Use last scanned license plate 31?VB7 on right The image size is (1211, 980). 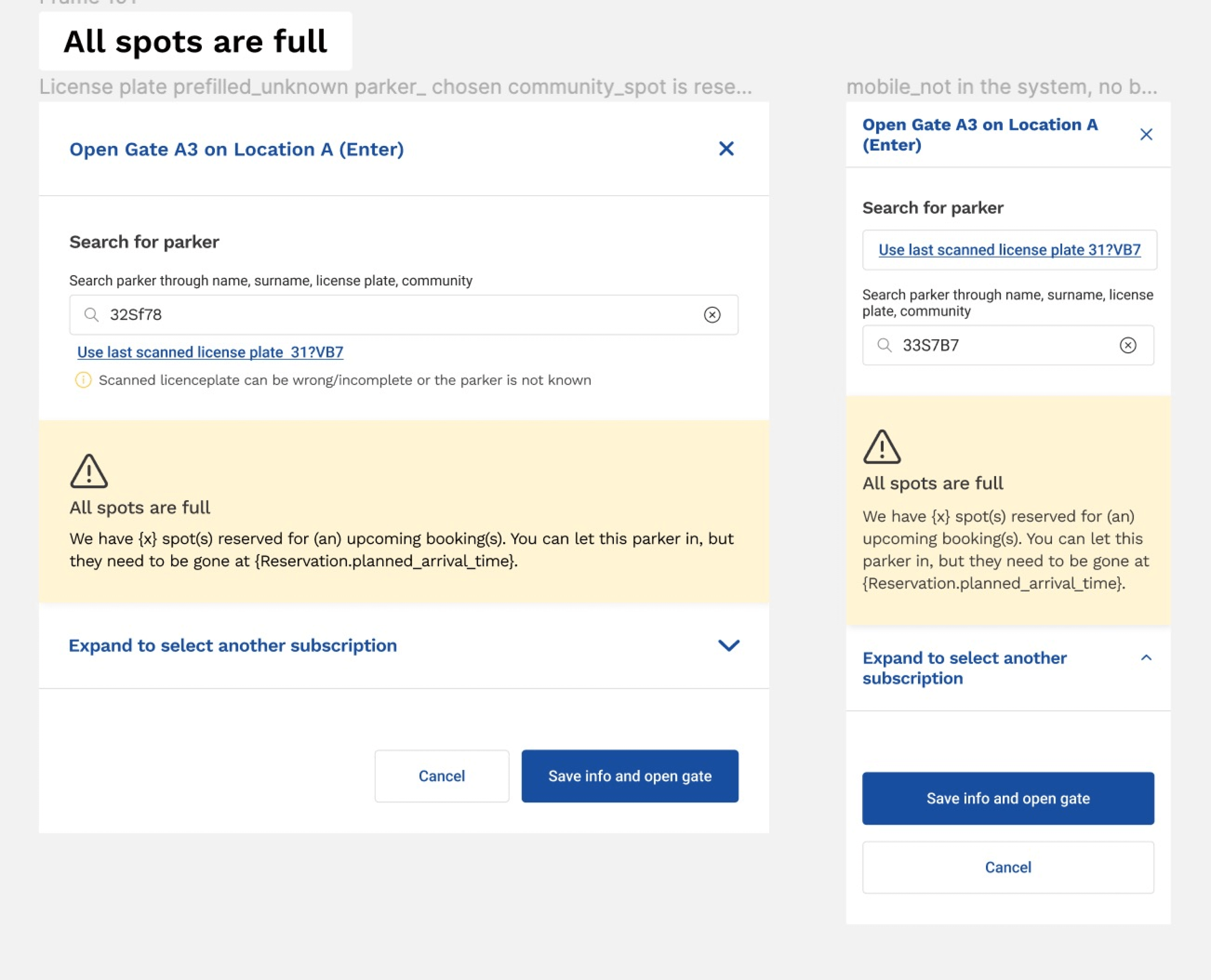pos(1010,249)
